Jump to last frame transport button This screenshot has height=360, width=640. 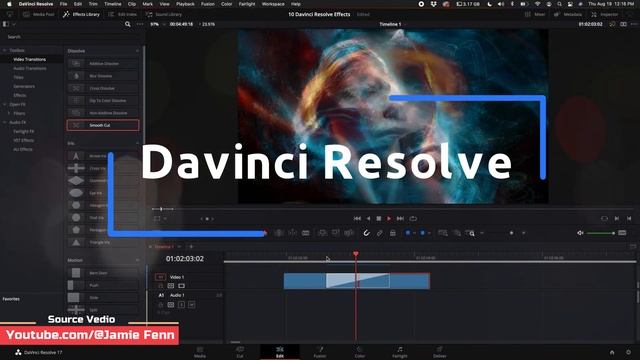(400, 219)
